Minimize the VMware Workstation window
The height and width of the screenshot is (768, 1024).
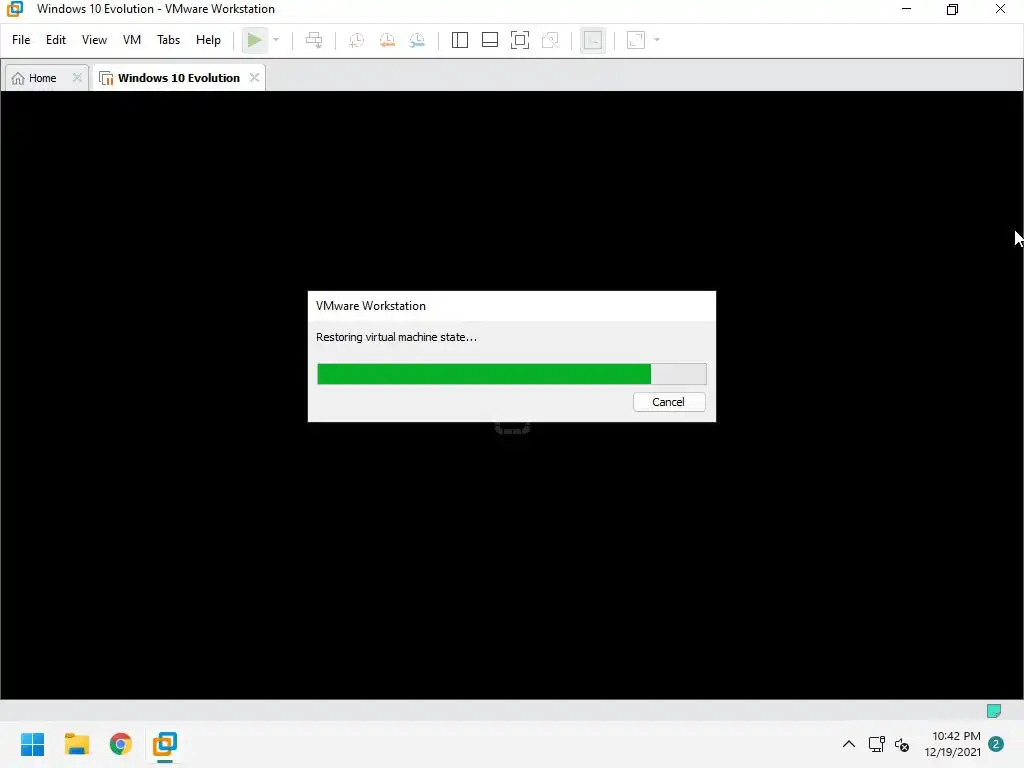pyautogui.click(x=906, y=9)
